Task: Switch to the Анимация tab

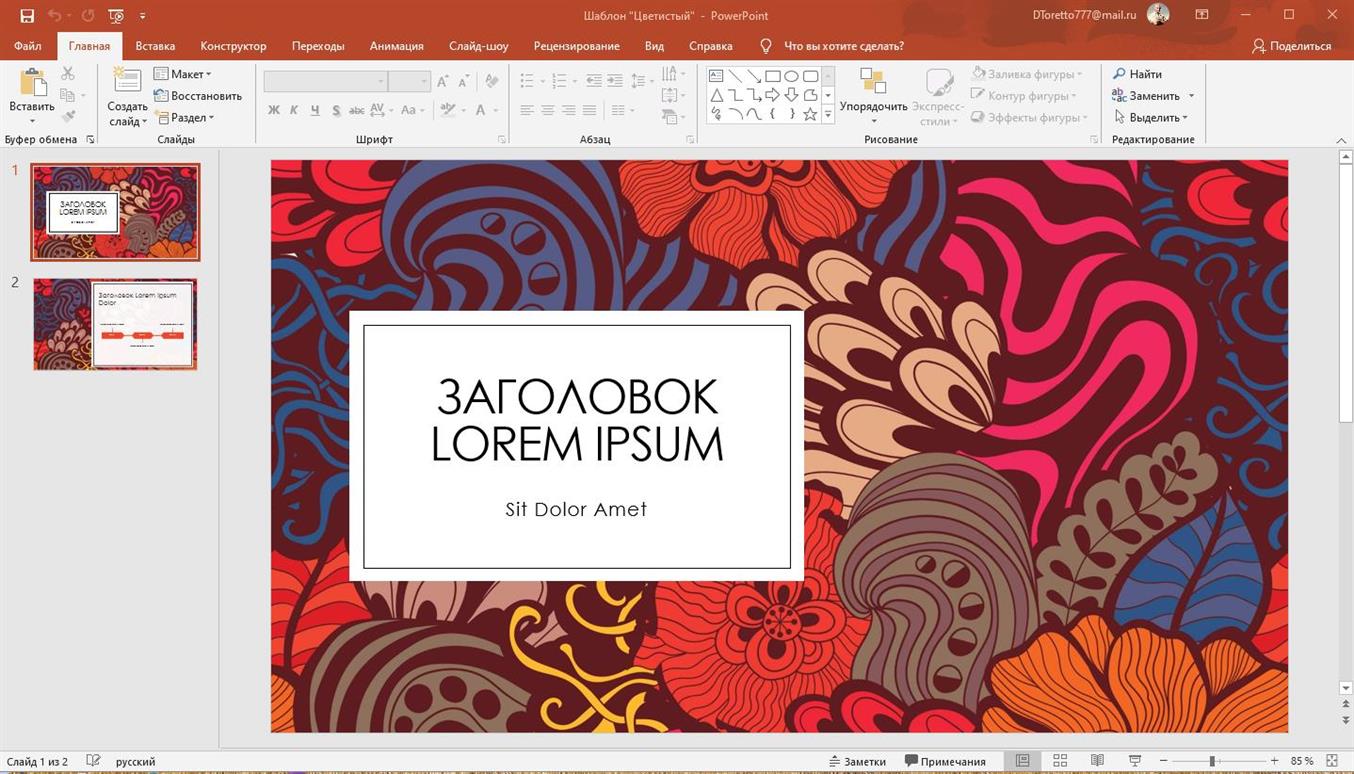Action: point(396,46)
